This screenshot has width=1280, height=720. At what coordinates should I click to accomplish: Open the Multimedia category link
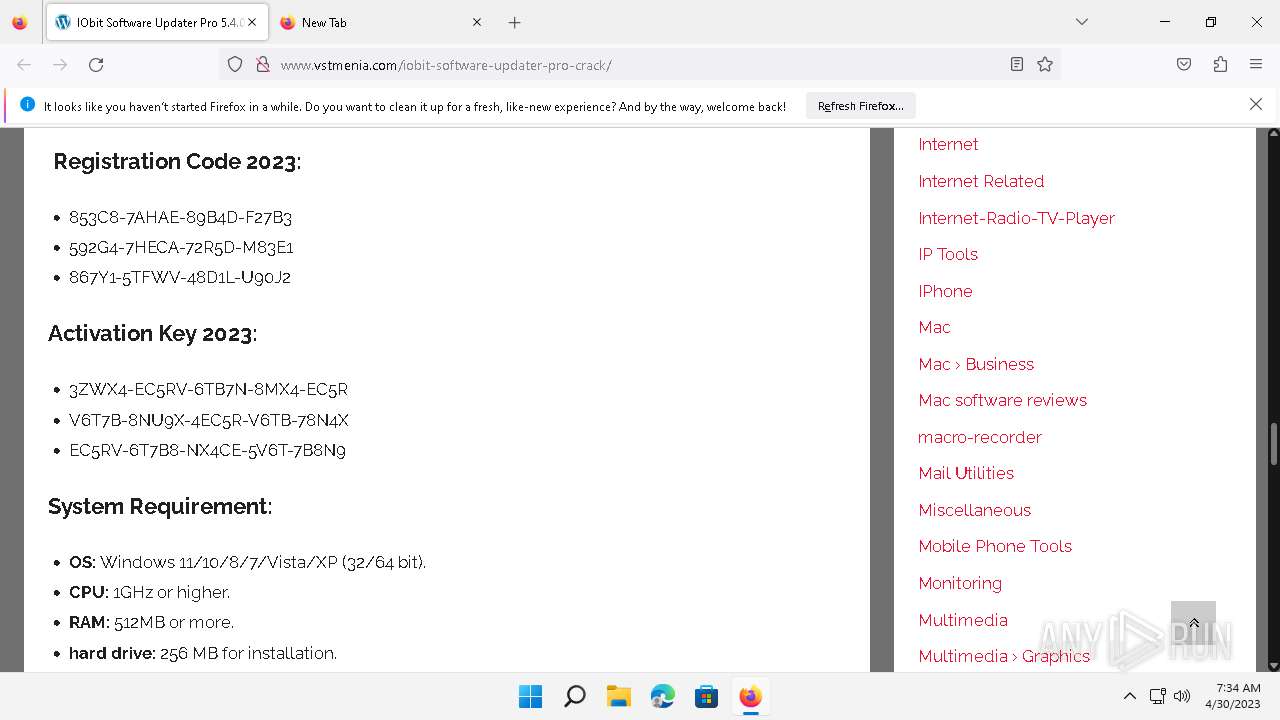point(963,620)
